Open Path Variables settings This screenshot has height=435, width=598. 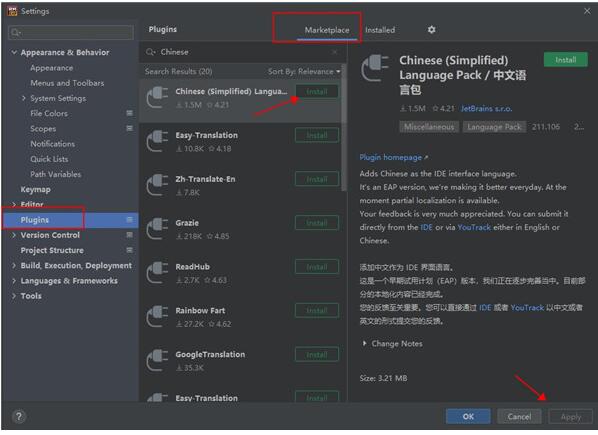[56, 174]
